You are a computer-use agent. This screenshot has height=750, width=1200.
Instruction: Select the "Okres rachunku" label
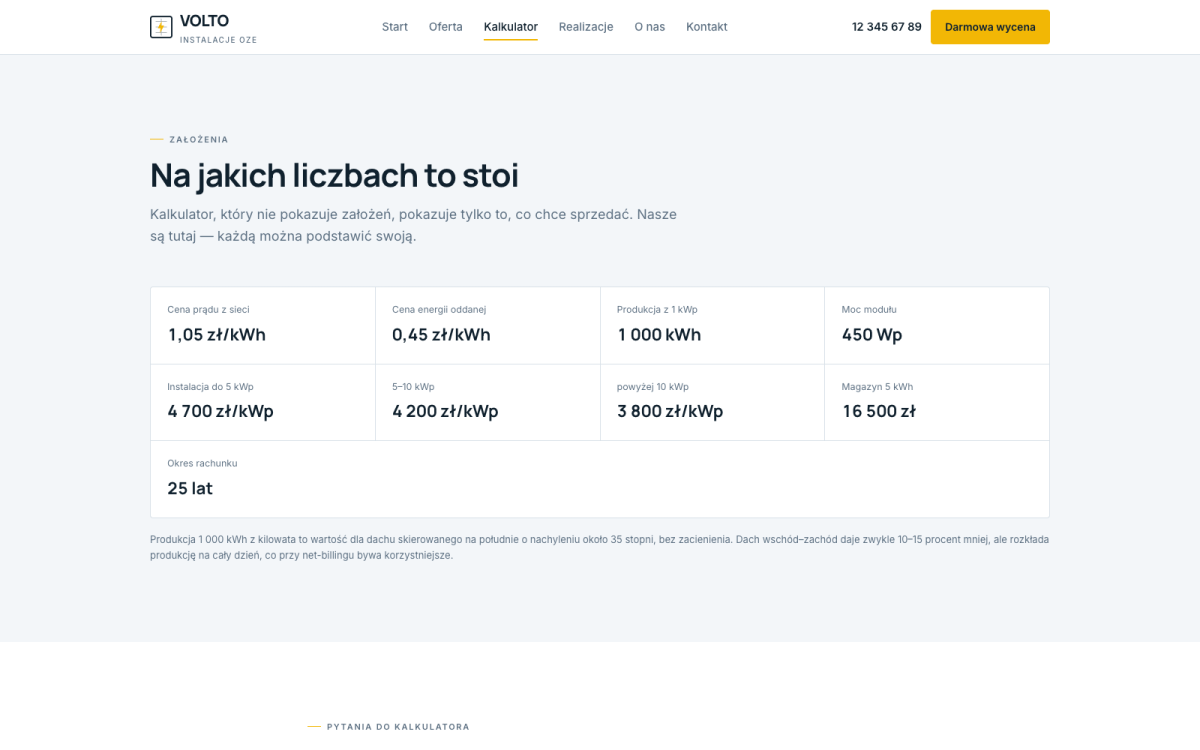pos(202,464)
